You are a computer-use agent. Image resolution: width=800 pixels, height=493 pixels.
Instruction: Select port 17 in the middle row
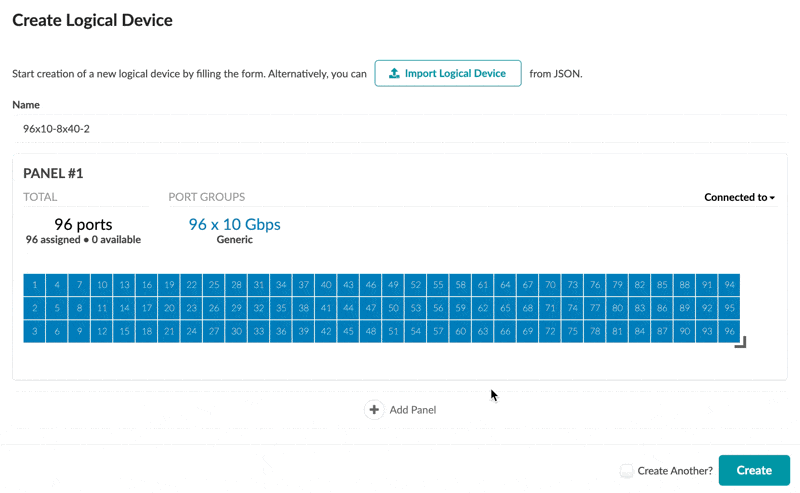pos(147,308)
